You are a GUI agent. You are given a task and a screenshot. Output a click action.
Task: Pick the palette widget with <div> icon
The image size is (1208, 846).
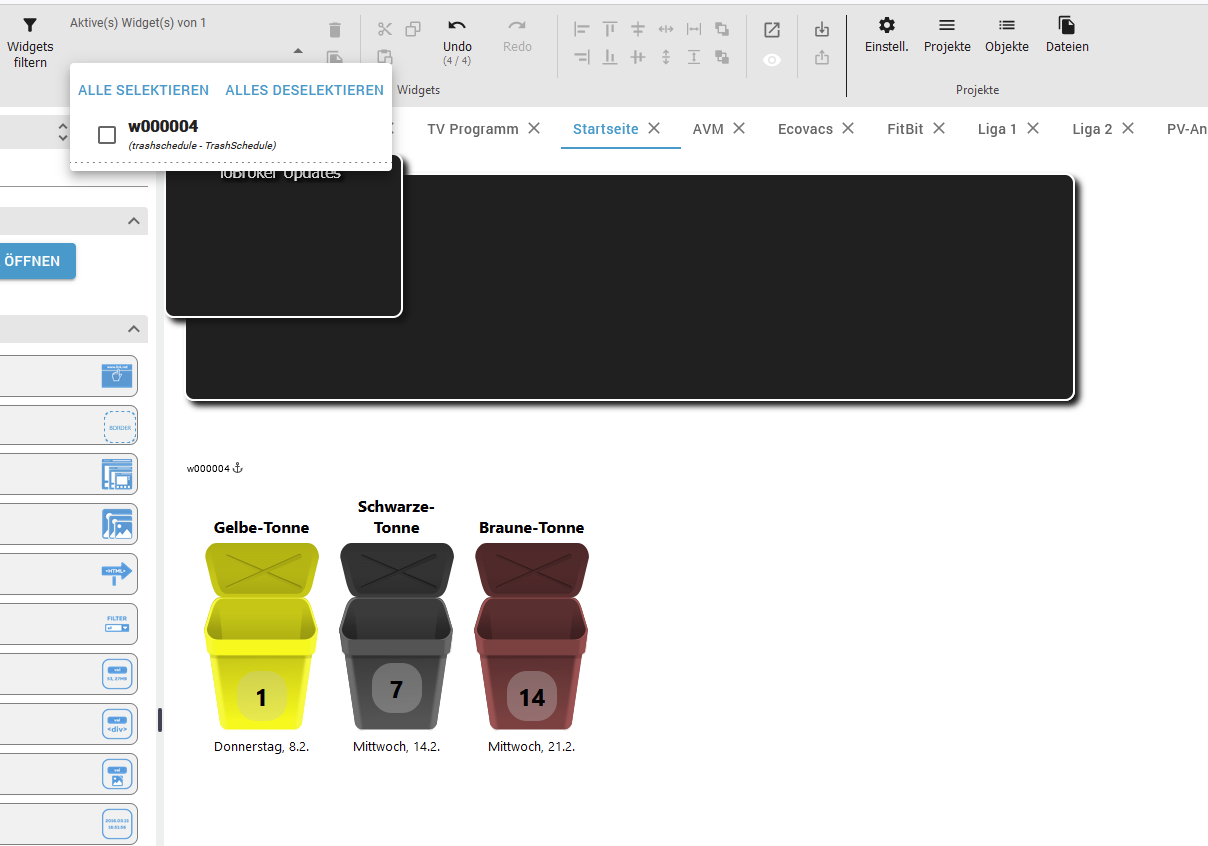coord(117,724)
